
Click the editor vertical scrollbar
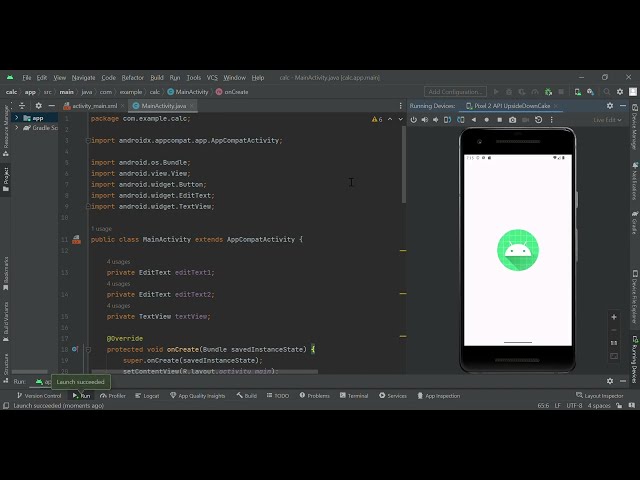tap(404, 164)
